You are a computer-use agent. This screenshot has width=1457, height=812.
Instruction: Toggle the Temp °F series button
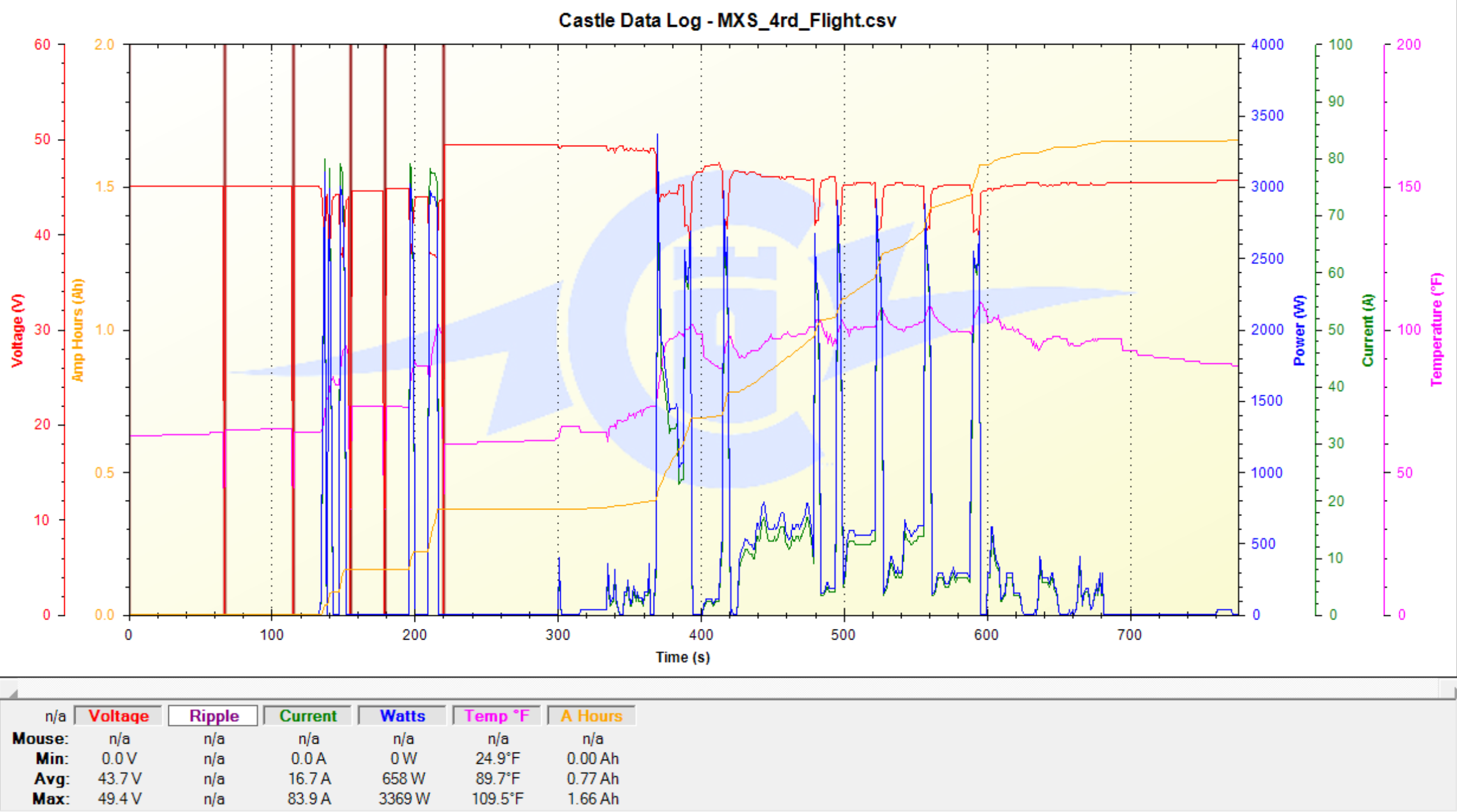[x=497, y=716]
